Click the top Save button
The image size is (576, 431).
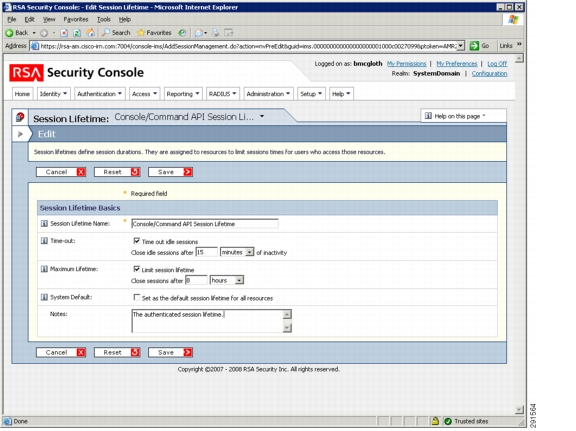(x=170, y=172)
